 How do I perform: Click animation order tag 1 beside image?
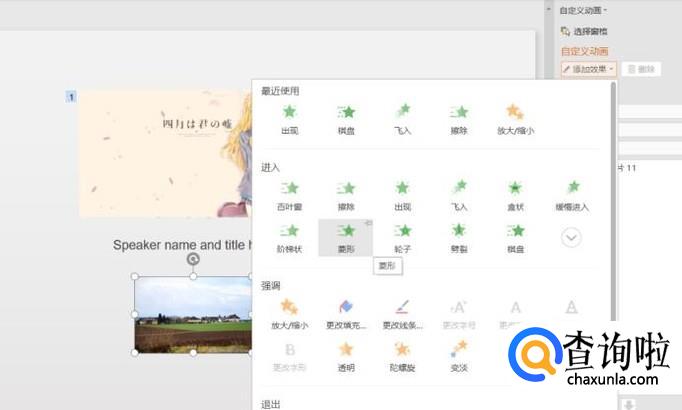click(x=71, y=97)
